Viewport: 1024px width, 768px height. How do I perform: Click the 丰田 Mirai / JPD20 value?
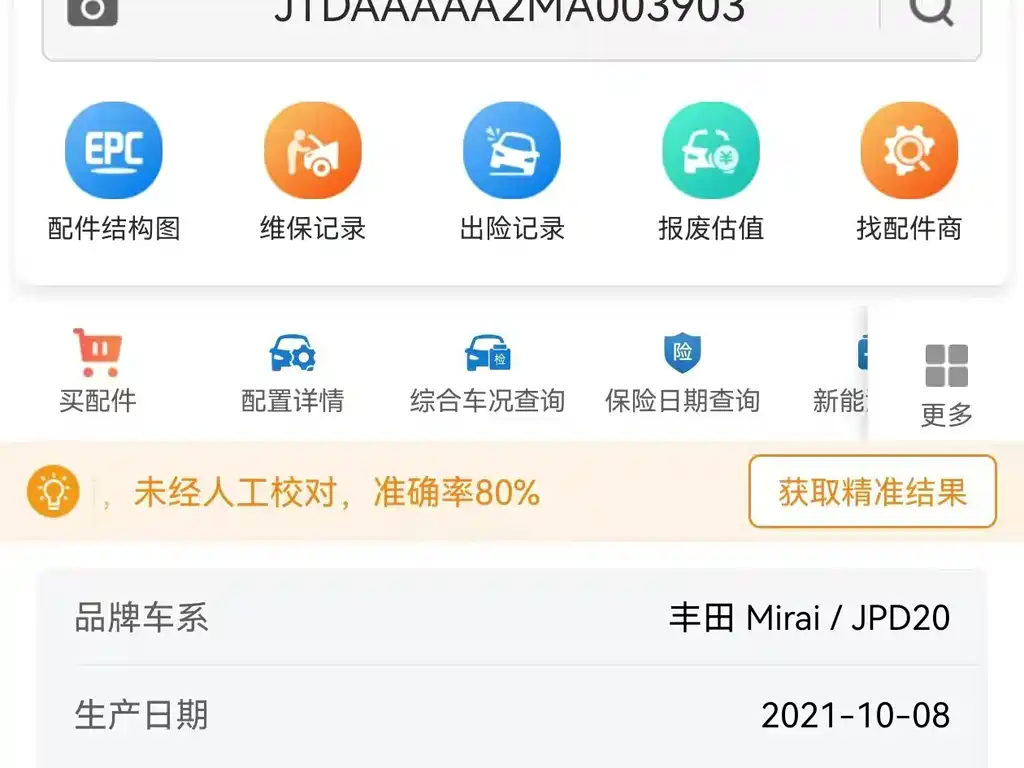810,618
